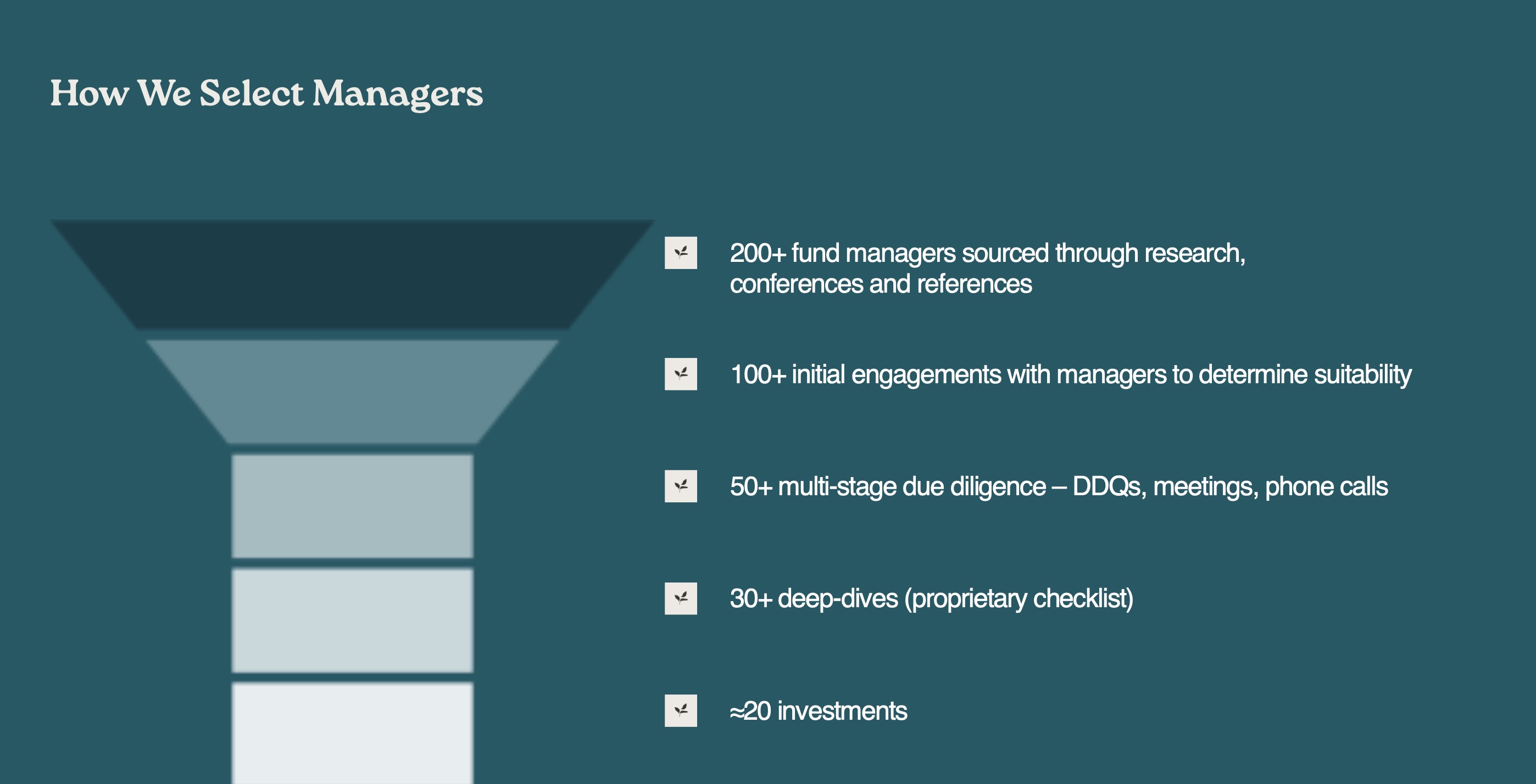Select the "50+ multi-stage due diligence" text
Viewport: 1536px width, 784px height.
[887, 487]
